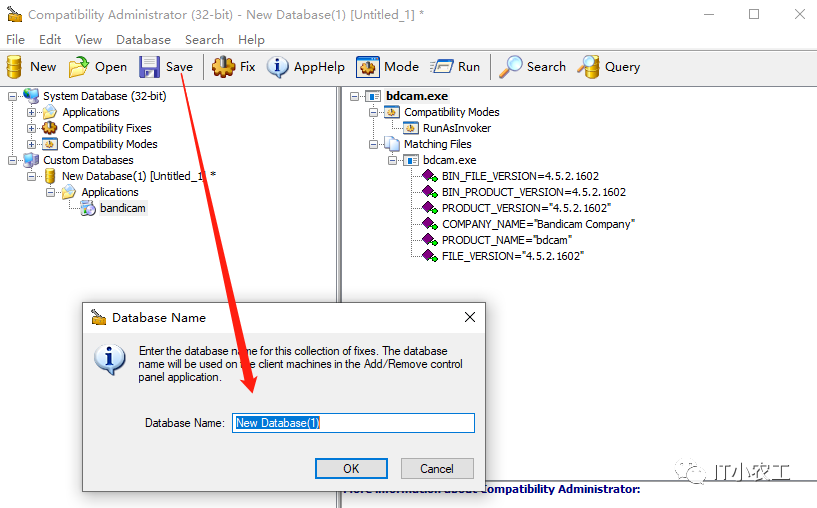Collapse the System Database (32-bit) node
This screenshot has height=508, width=817.
13,96
